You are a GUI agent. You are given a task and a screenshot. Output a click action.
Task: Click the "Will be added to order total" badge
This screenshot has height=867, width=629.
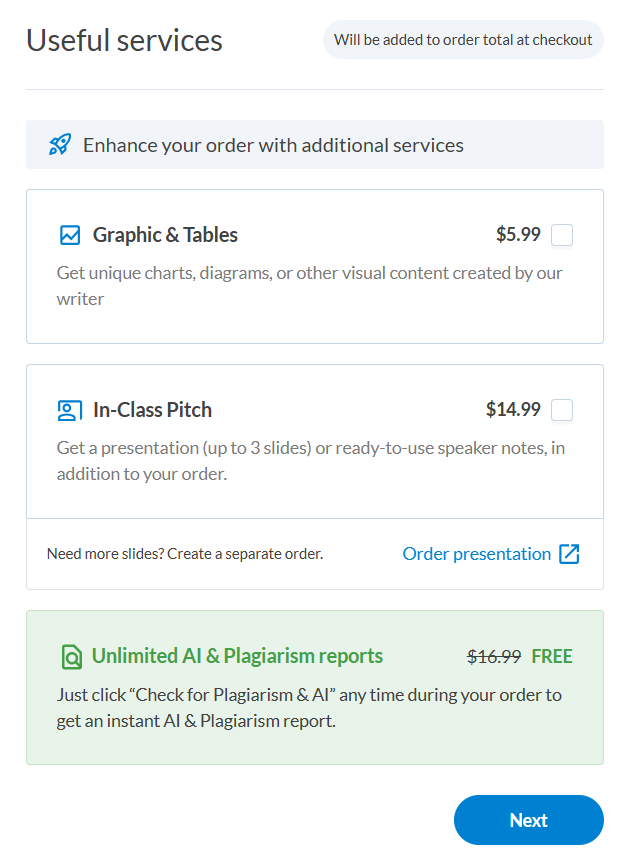pyautogui.click(x=463, y=40)
